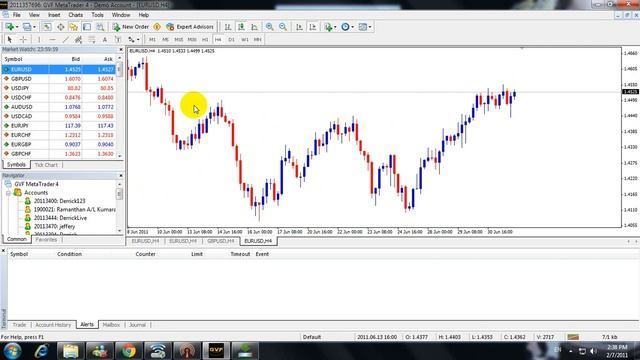Toggle the Data Window toolbar button
Image resolution: width=640 pixels, height=360 pixels.
[60, 27]
